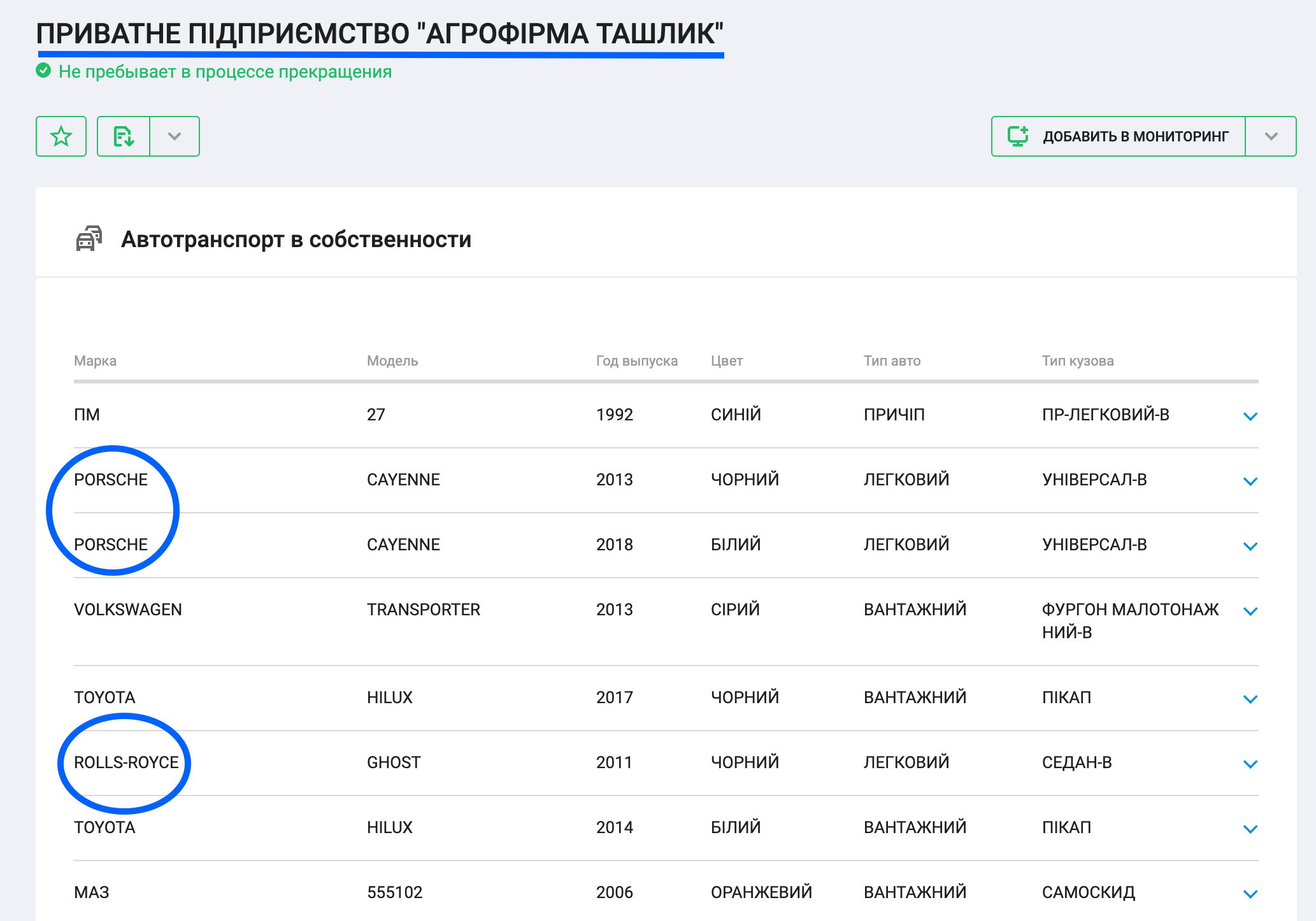Click the document download export icon
Screen dimensions: 1316x921
124,136
